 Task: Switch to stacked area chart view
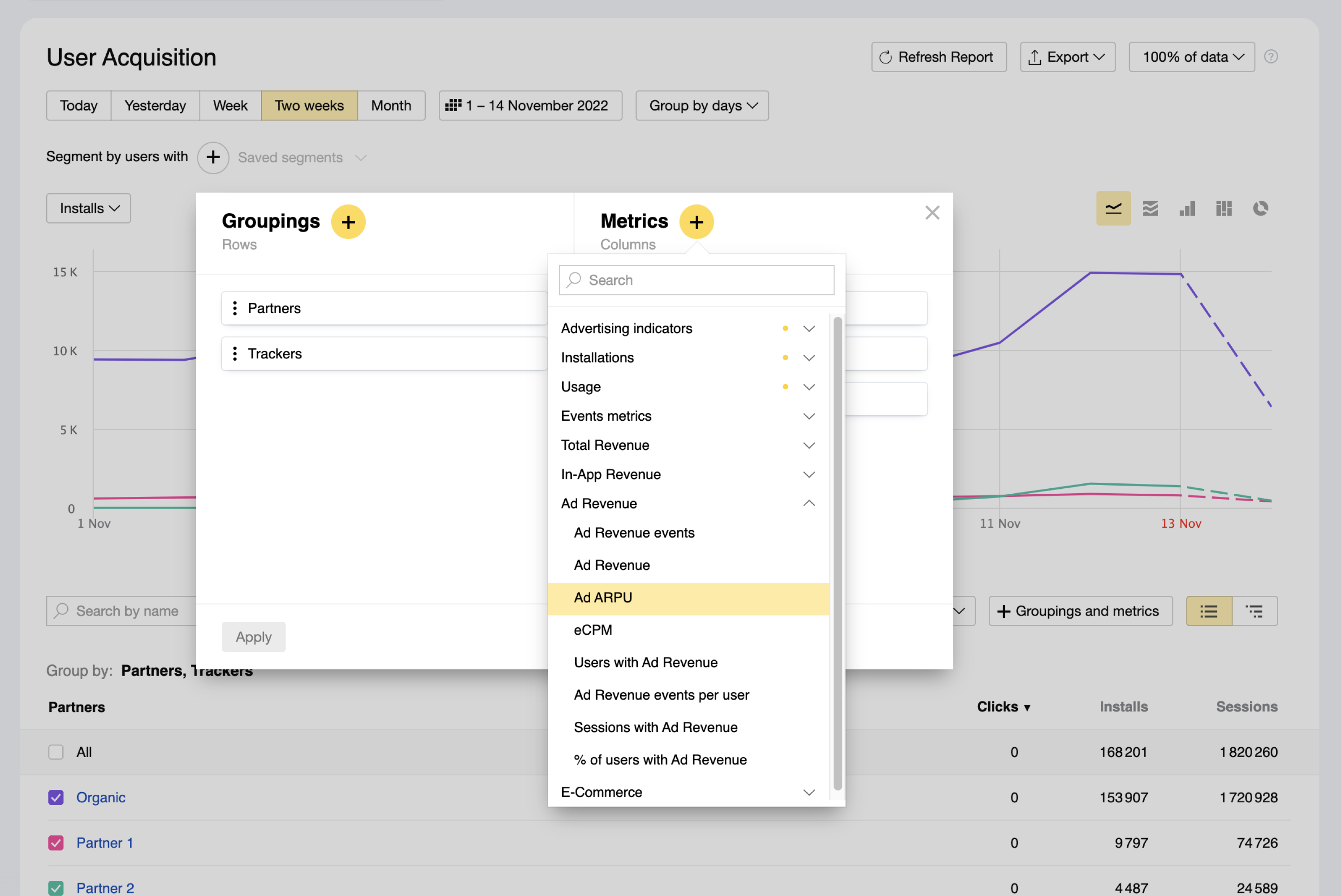coord(1150,208)
